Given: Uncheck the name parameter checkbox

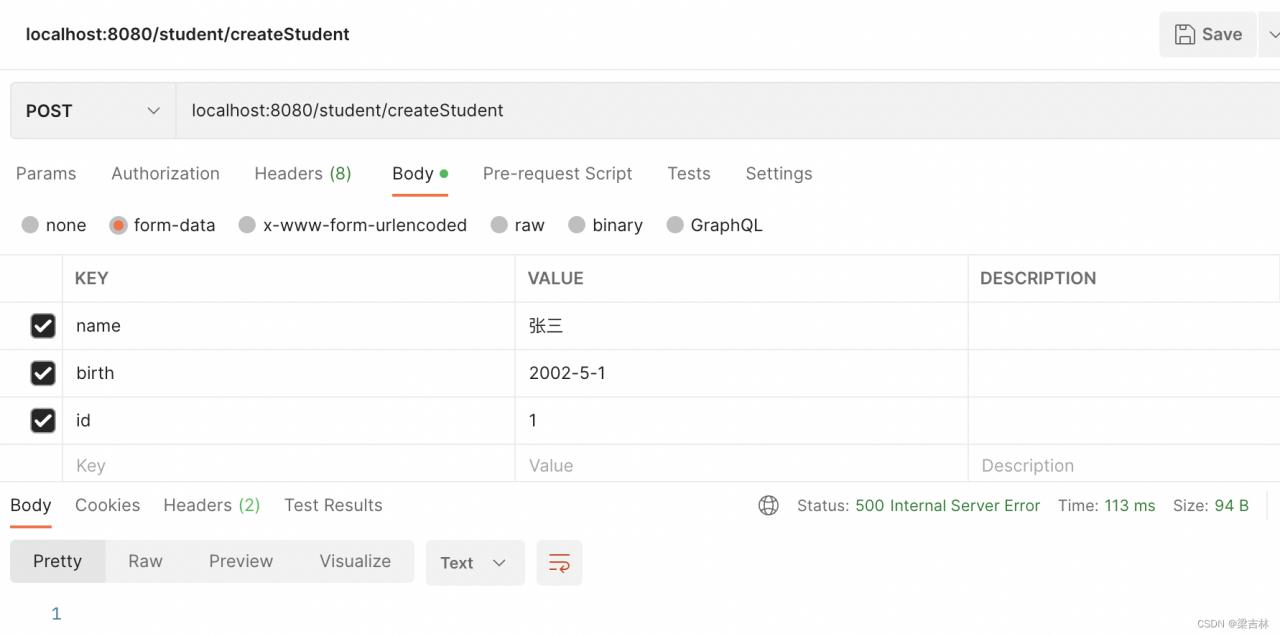Looking at the screenshot, I should click(x=43, y=326).
